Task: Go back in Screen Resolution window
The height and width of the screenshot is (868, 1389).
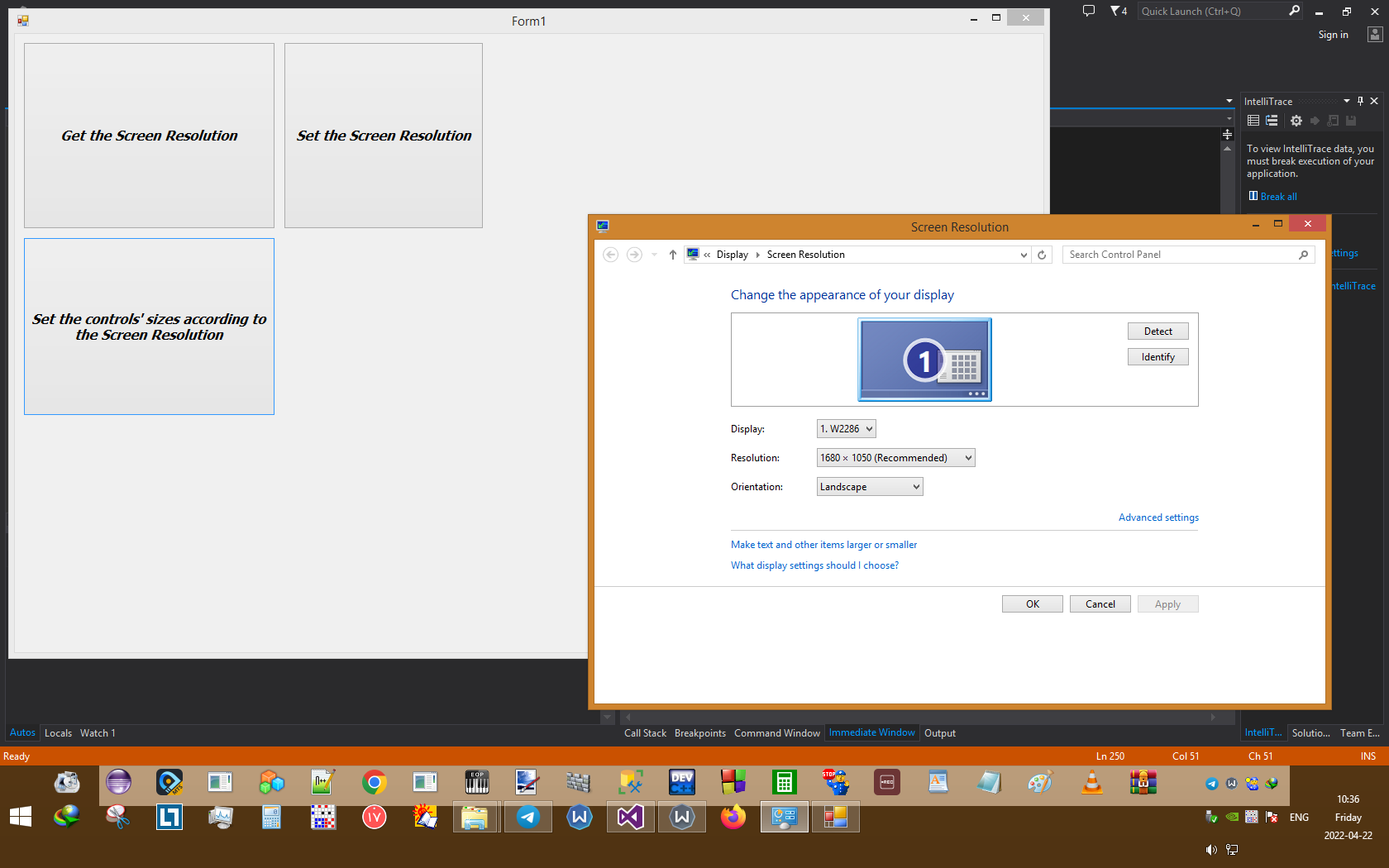Action: point(610,255)
